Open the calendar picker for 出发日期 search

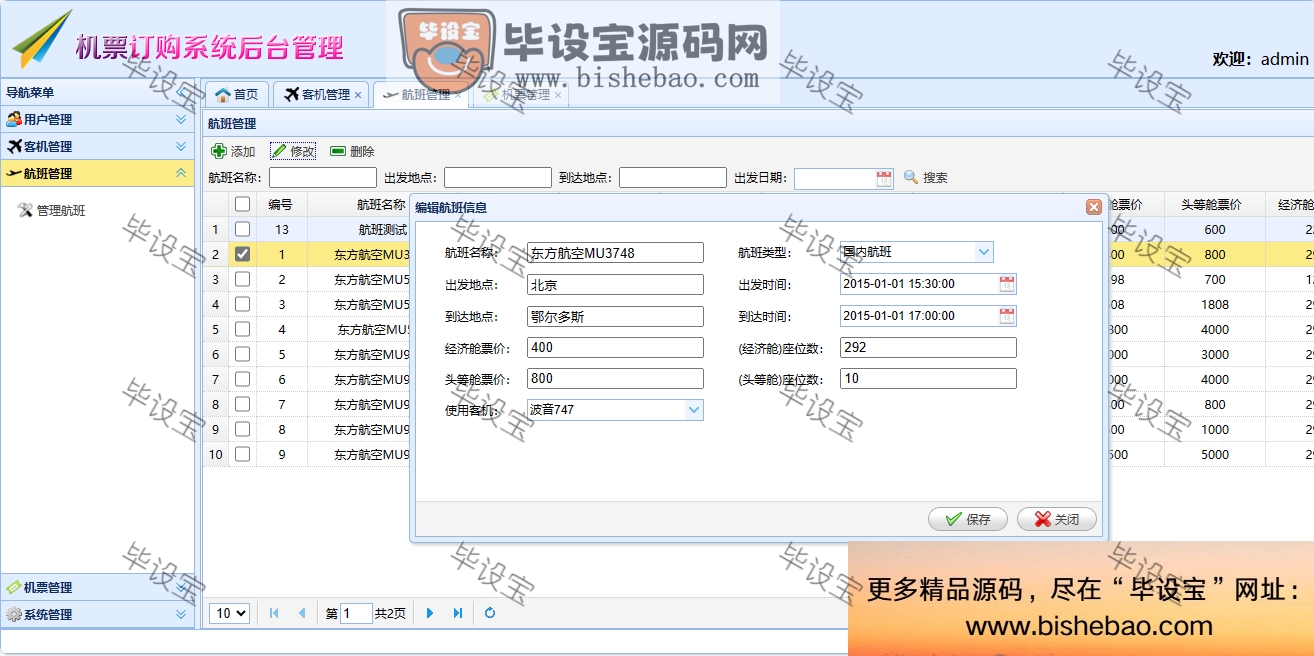(884, 178)
